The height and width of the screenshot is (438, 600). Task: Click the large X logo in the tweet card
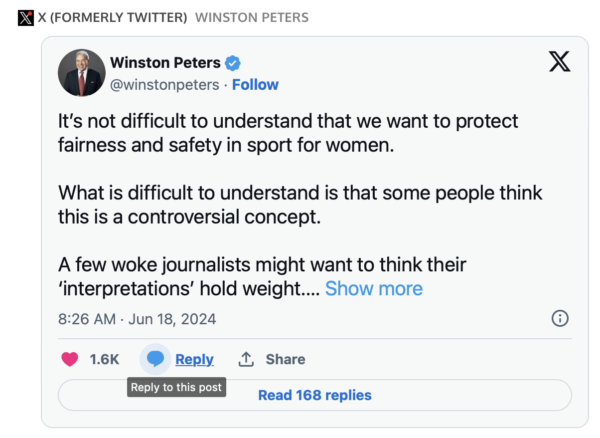click(x=560, y=62)
